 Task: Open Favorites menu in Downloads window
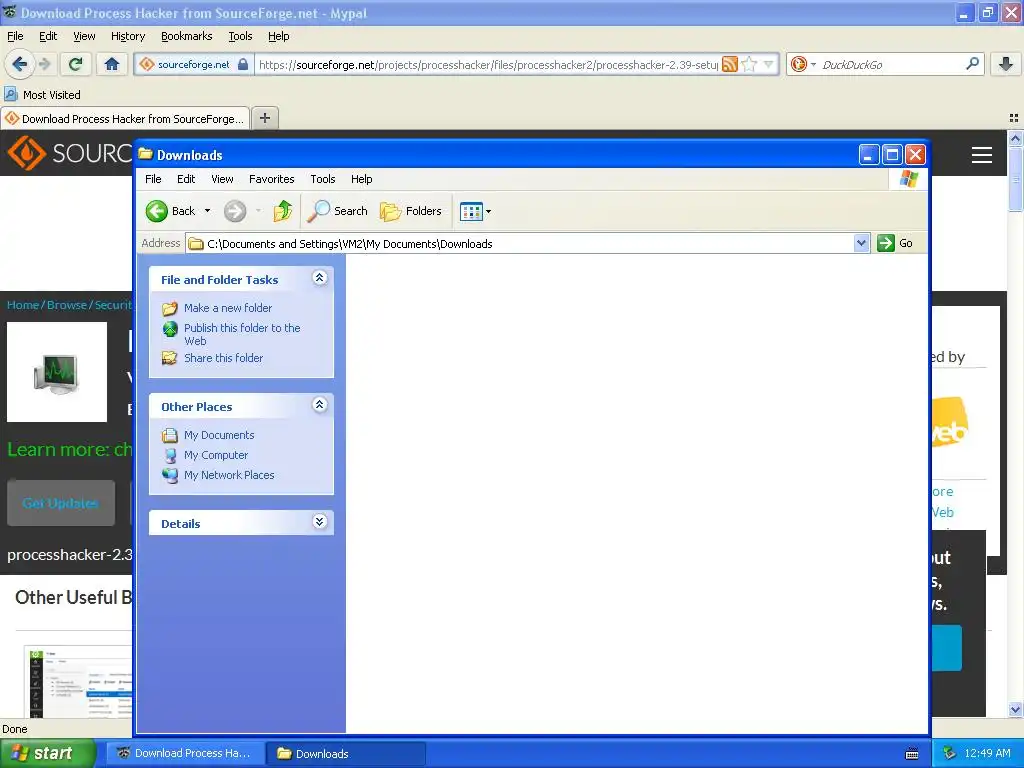[272, 179]
